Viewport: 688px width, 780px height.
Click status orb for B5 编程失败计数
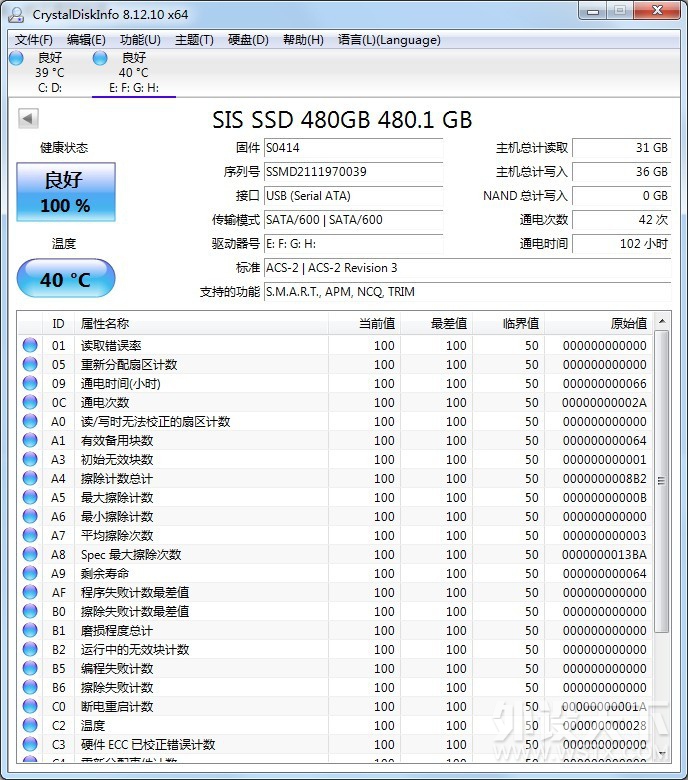pyautogui.click(x=30, y=668)
